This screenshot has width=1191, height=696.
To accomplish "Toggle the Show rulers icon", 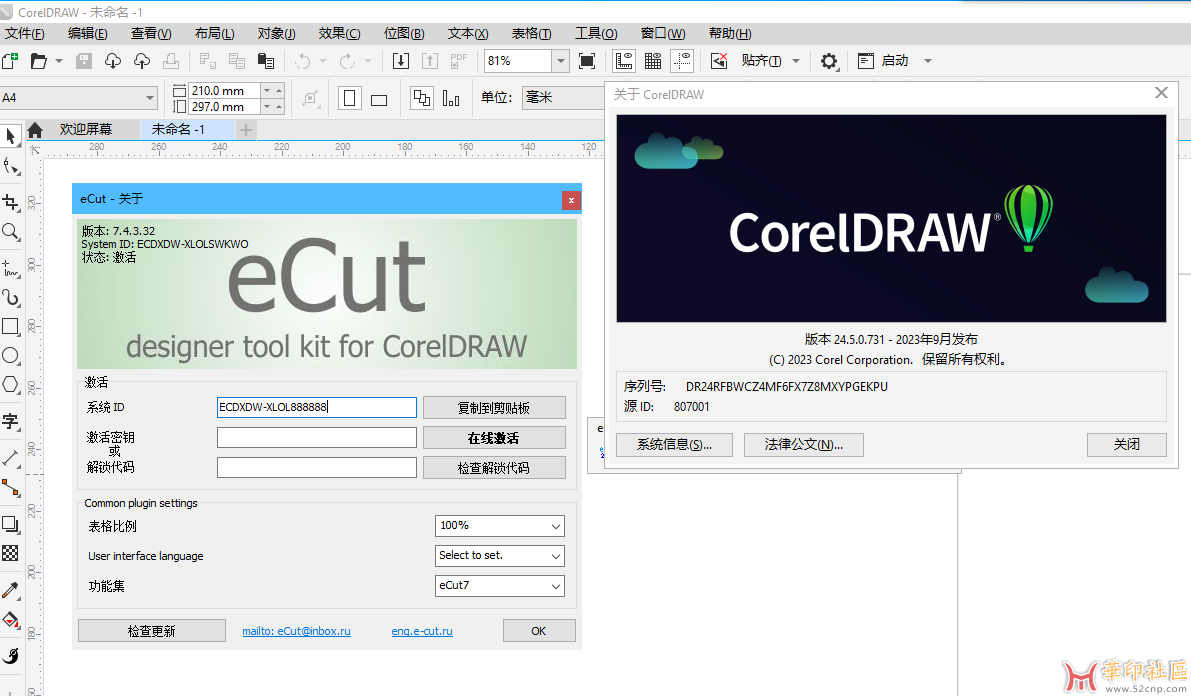I will (x=624, y=61).
